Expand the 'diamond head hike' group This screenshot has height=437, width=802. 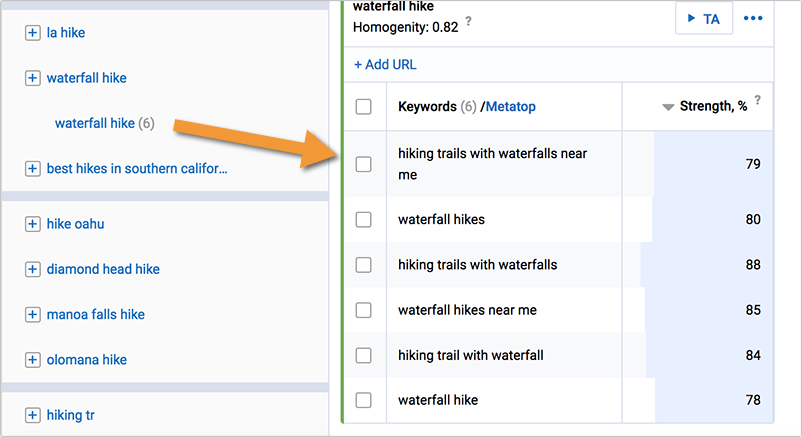(32, 269)
